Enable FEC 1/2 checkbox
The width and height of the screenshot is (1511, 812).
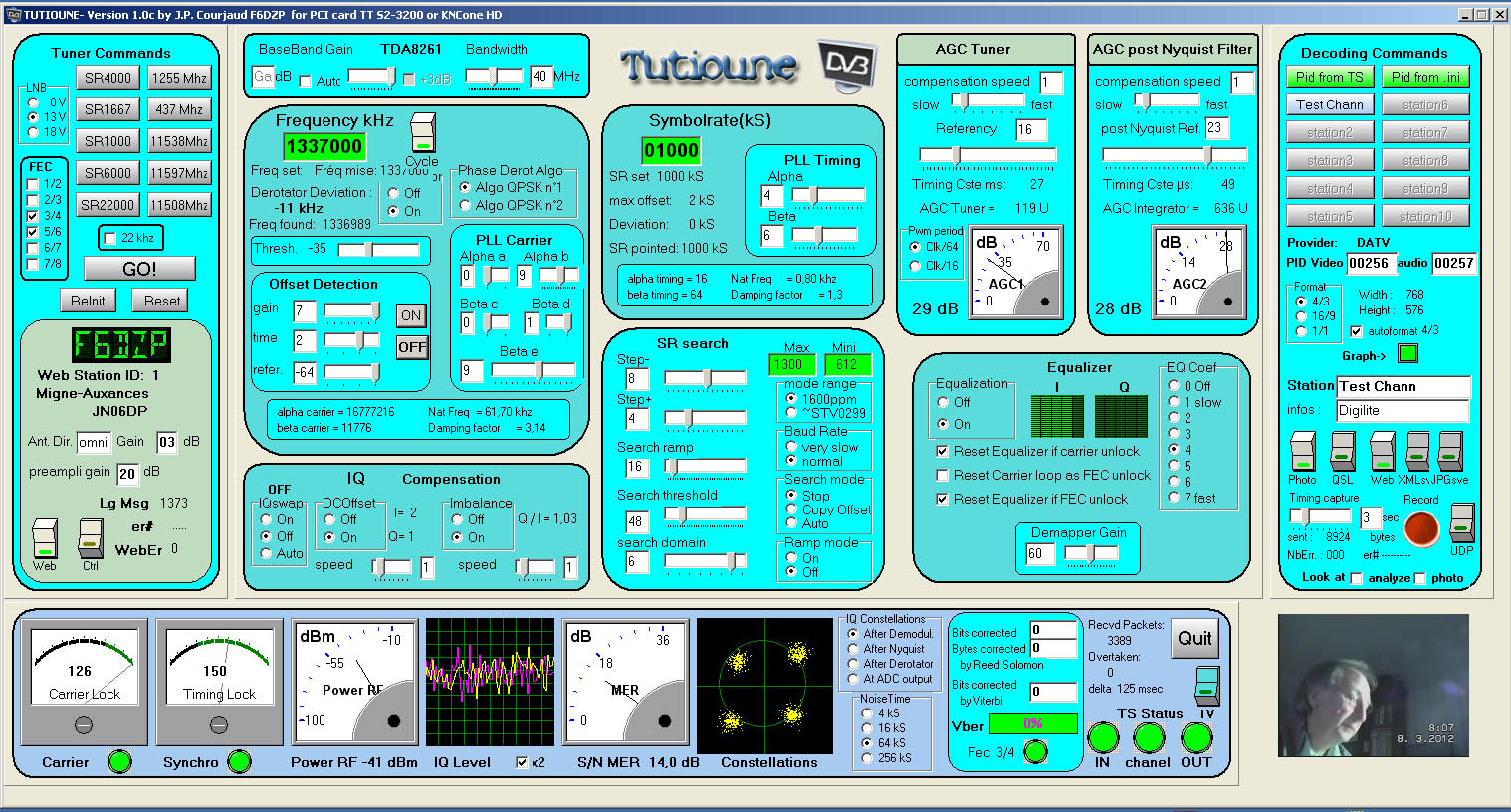tap(33, 184)
